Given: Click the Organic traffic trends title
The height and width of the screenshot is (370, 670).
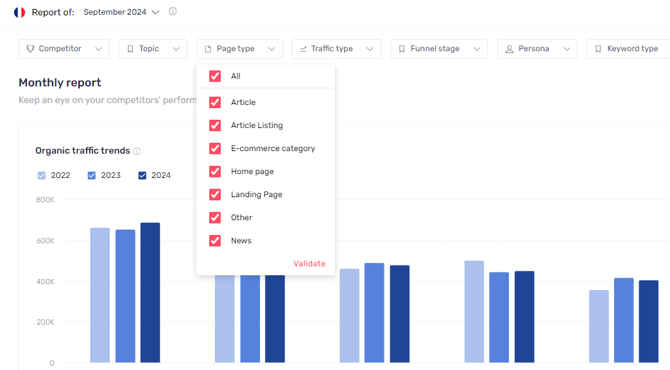Looking at the screenshot, I should coord(82,151).
